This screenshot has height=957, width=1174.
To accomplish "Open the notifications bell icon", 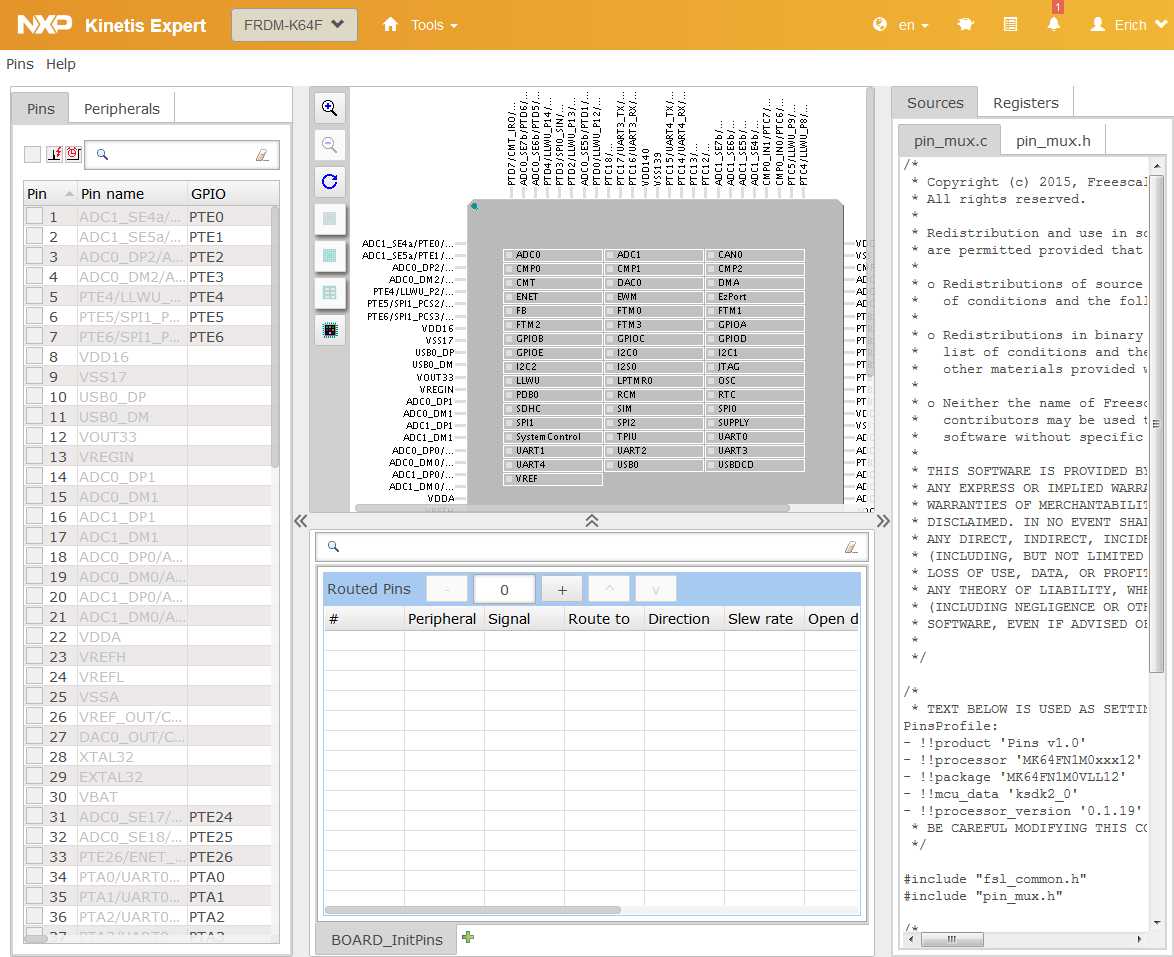I will (1054, 25).
